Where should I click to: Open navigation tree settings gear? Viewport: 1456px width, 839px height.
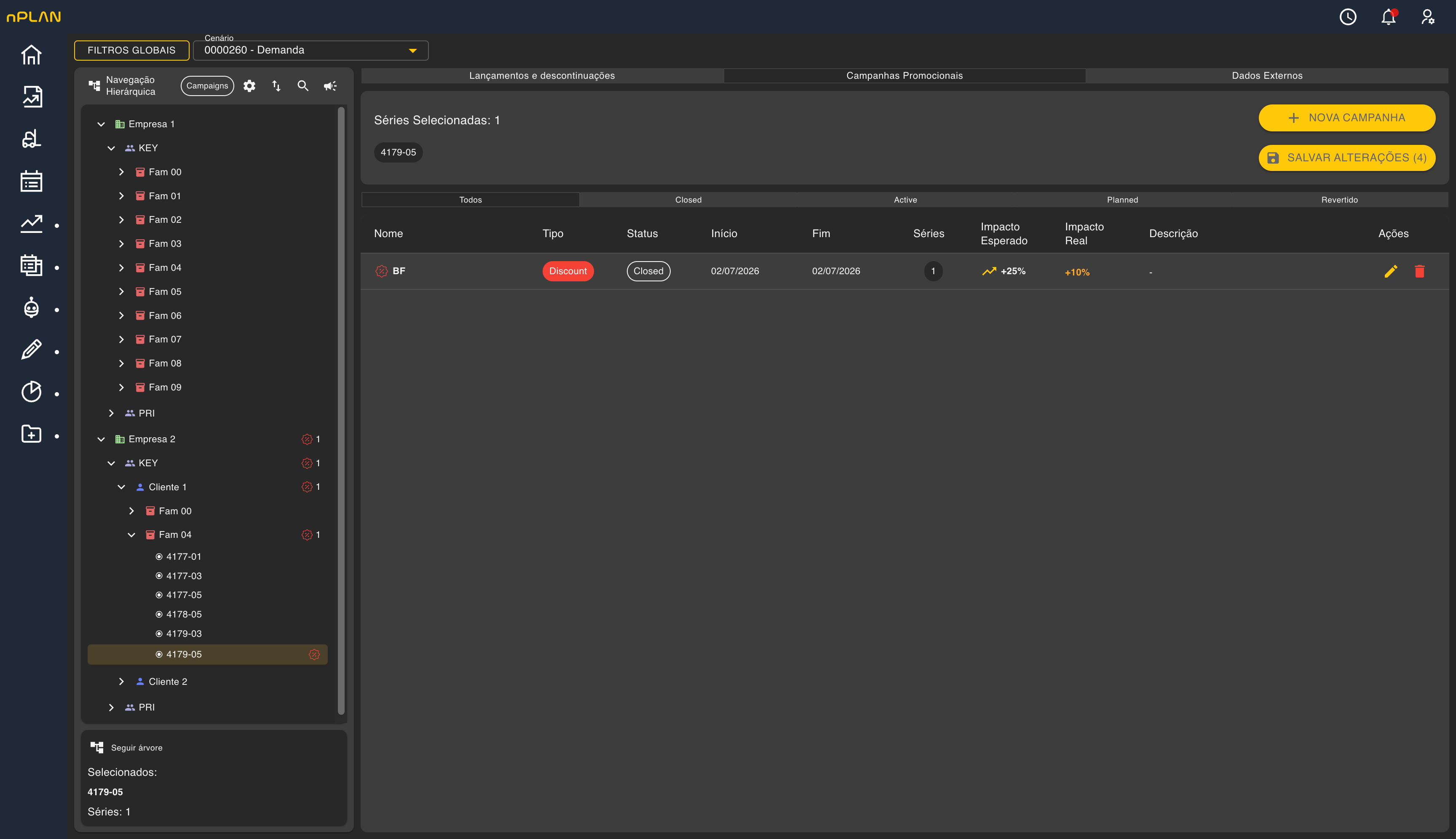249,86
